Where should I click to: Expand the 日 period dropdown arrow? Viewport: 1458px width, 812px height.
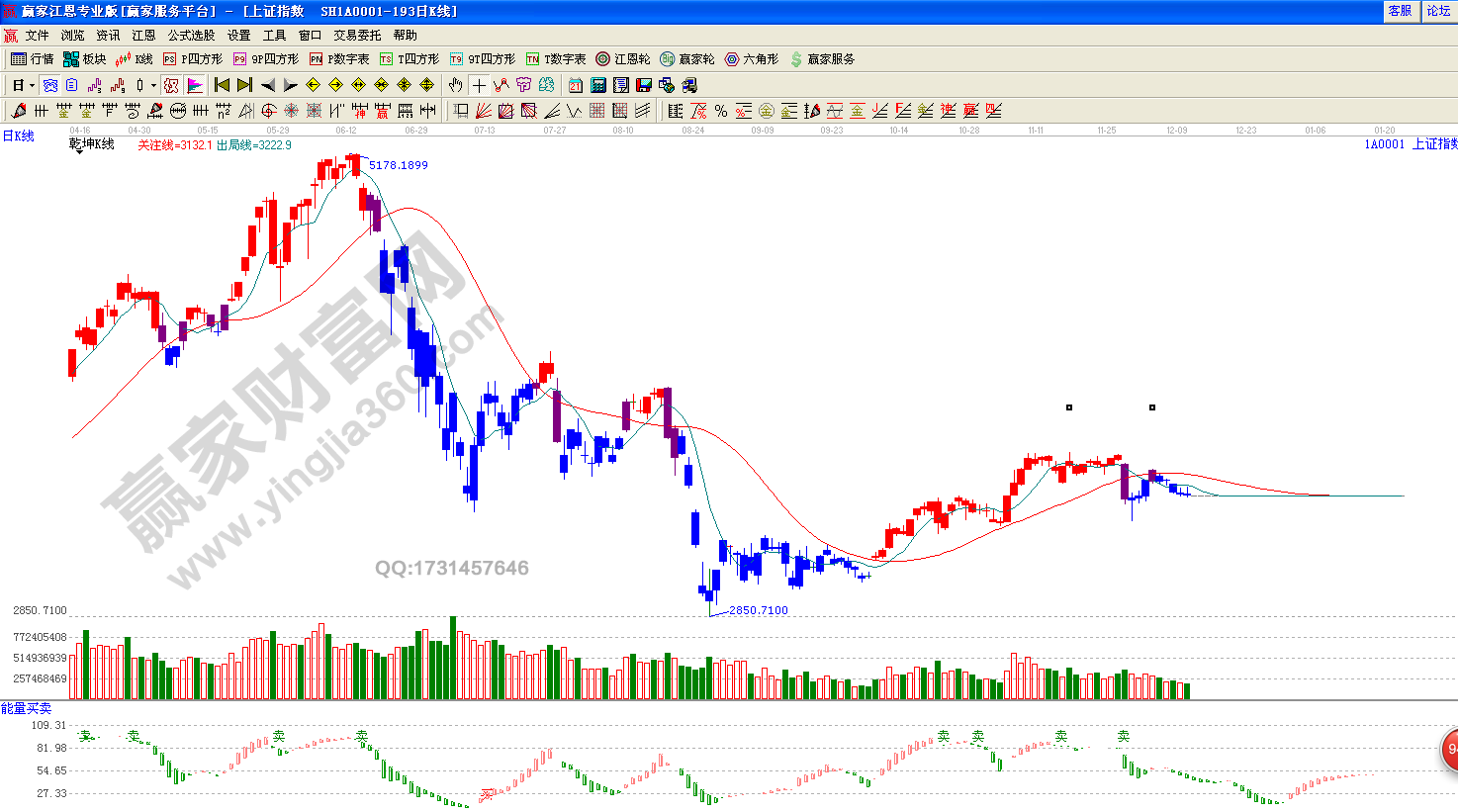pyautogui.click(x=32, y=86)
